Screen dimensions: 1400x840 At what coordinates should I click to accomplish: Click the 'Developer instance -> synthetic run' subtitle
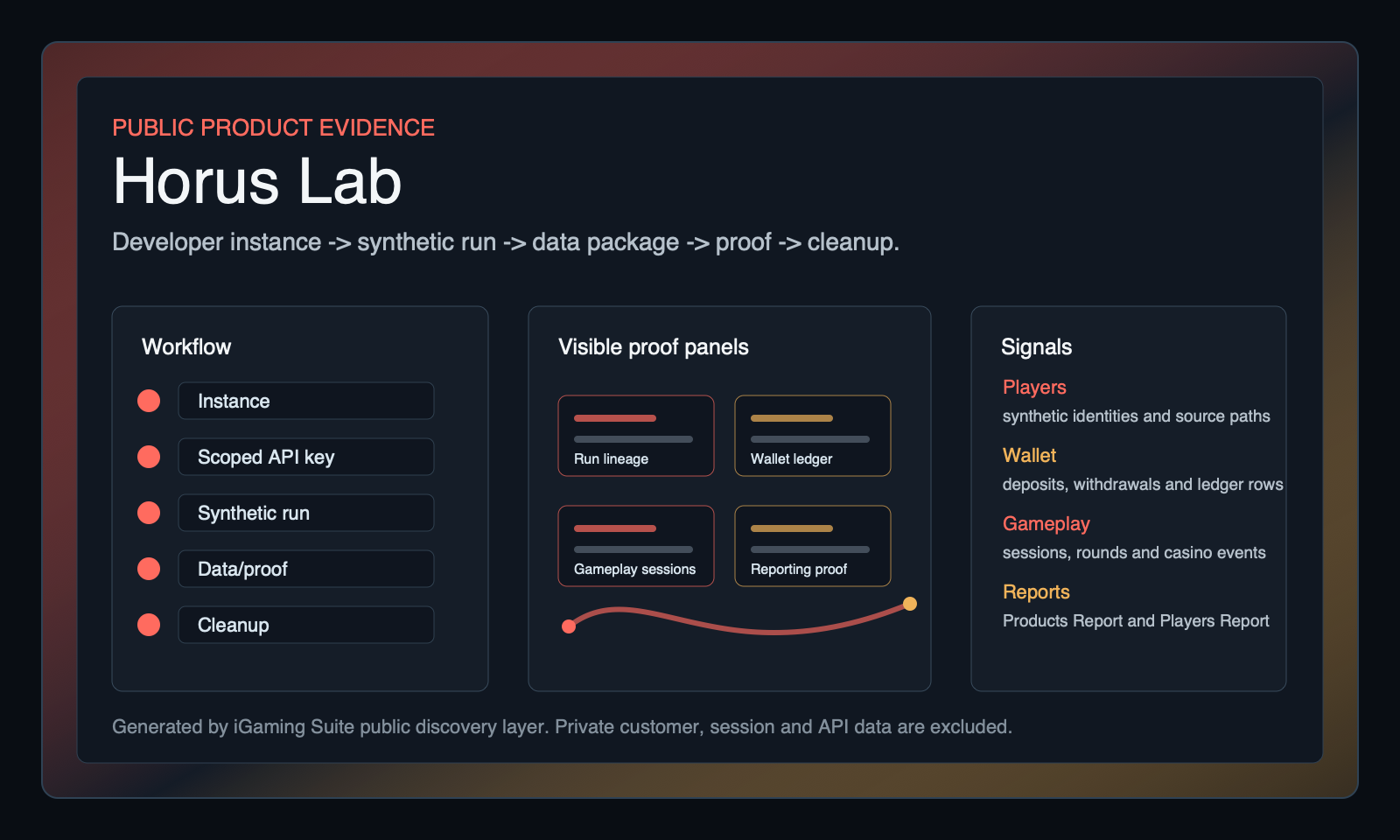click(506, 242)
